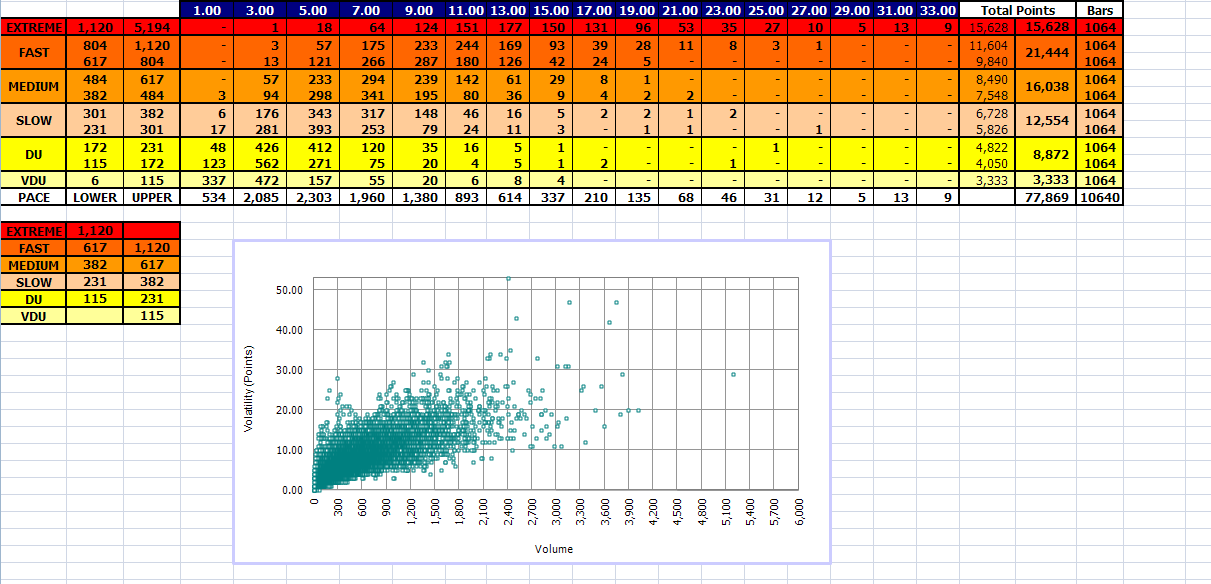1211x584 pixels.
Task: Click the 1.00 column header cell
Action: (x=205, y=9)
